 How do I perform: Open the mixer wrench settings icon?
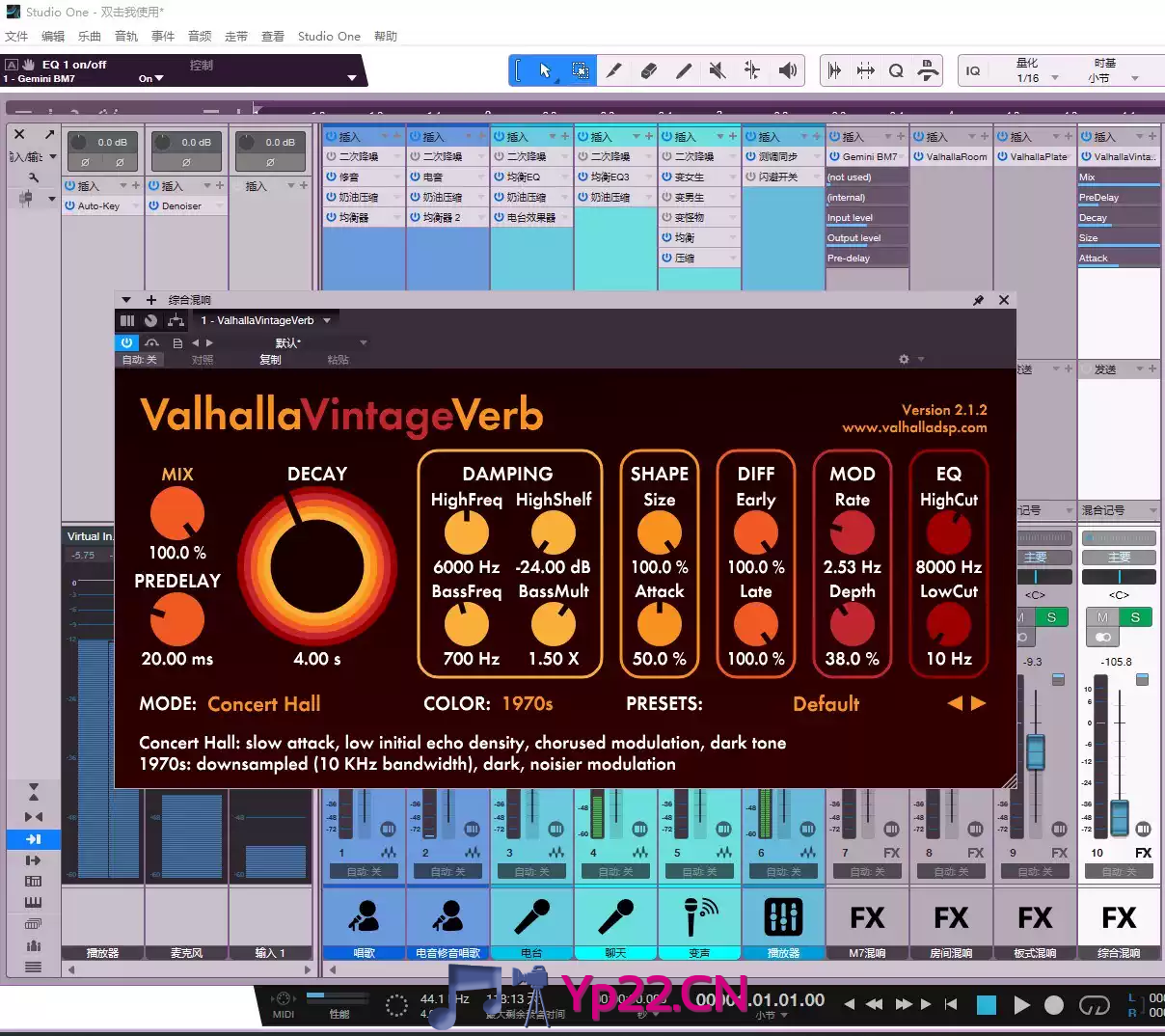point(34,177)
